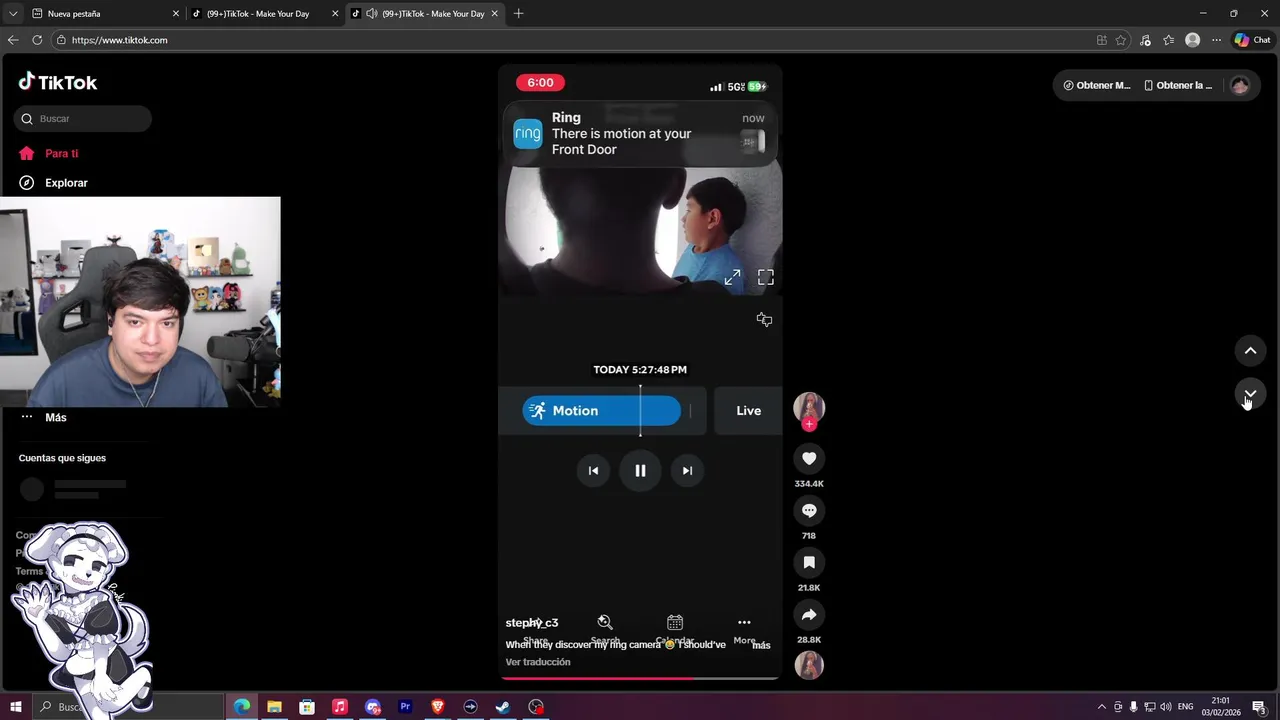Open the Edge favorites list icon
This screenshot has width=1280, height=720.
1168,40
